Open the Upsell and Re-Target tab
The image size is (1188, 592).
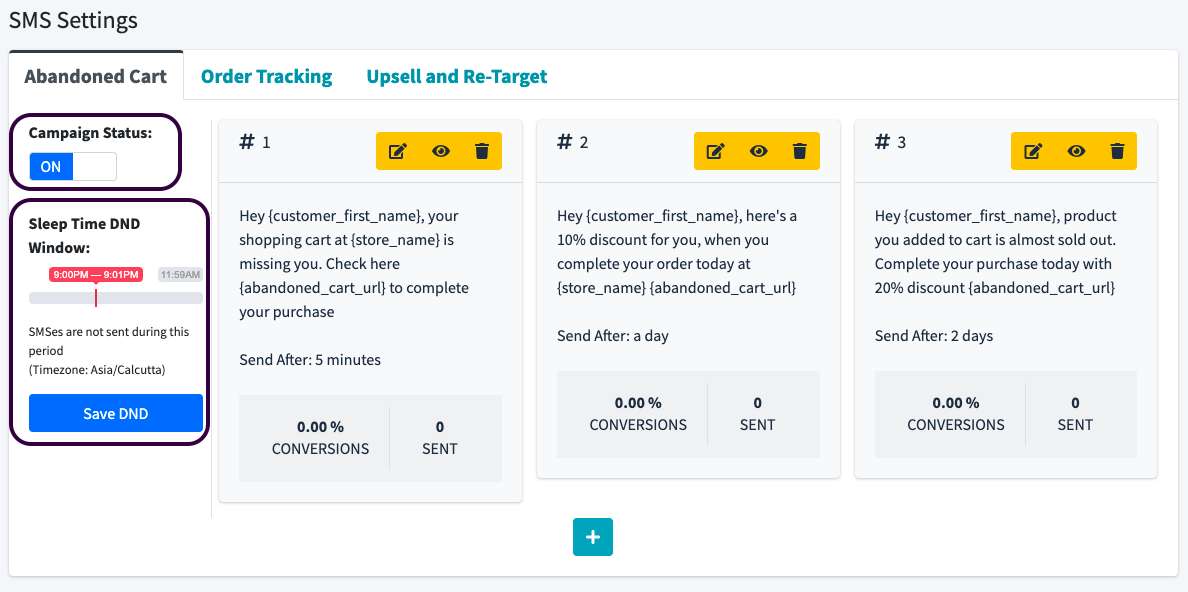coord(456,76)
